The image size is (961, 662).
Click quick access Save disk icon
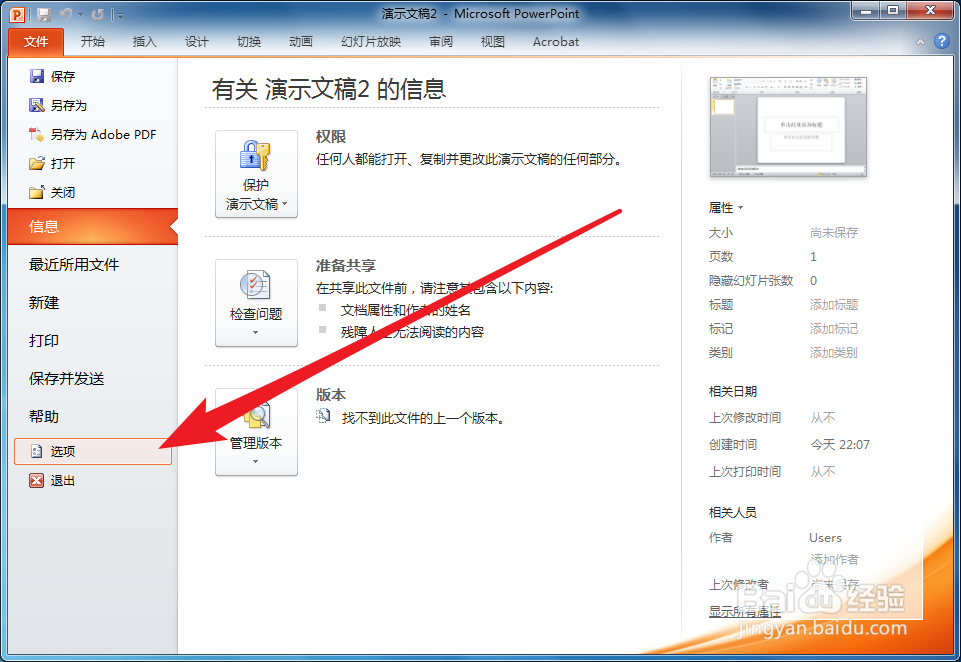click(x=44, y=14)
